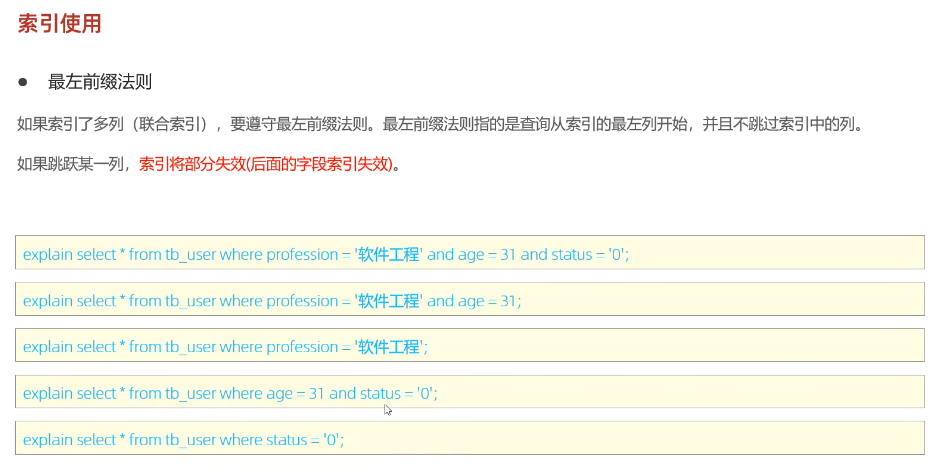Click the paragraph starting 如果索引了多列

[x=441, y=126]
